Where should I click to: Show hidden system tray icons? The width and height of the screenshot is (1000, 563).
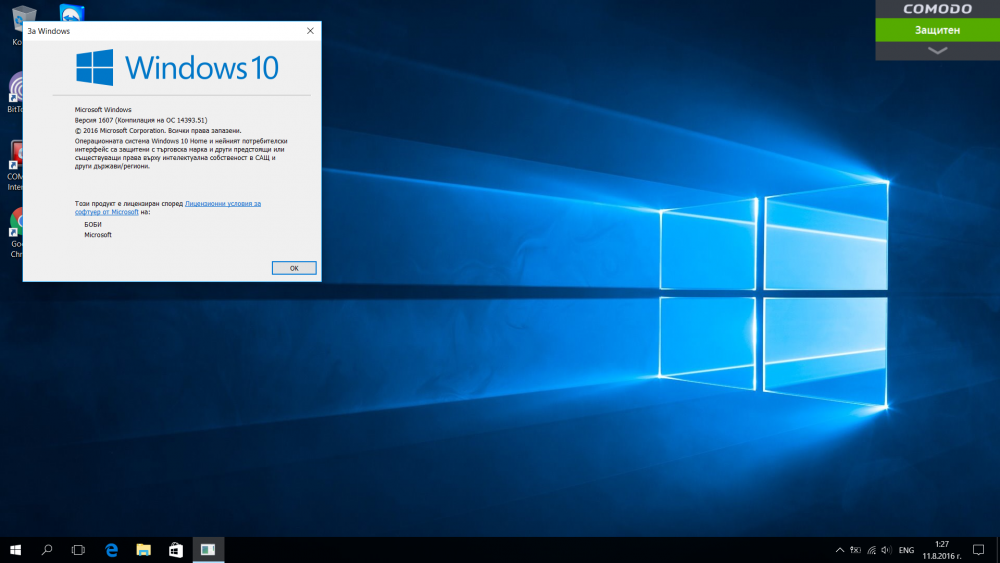coord(840,550)
